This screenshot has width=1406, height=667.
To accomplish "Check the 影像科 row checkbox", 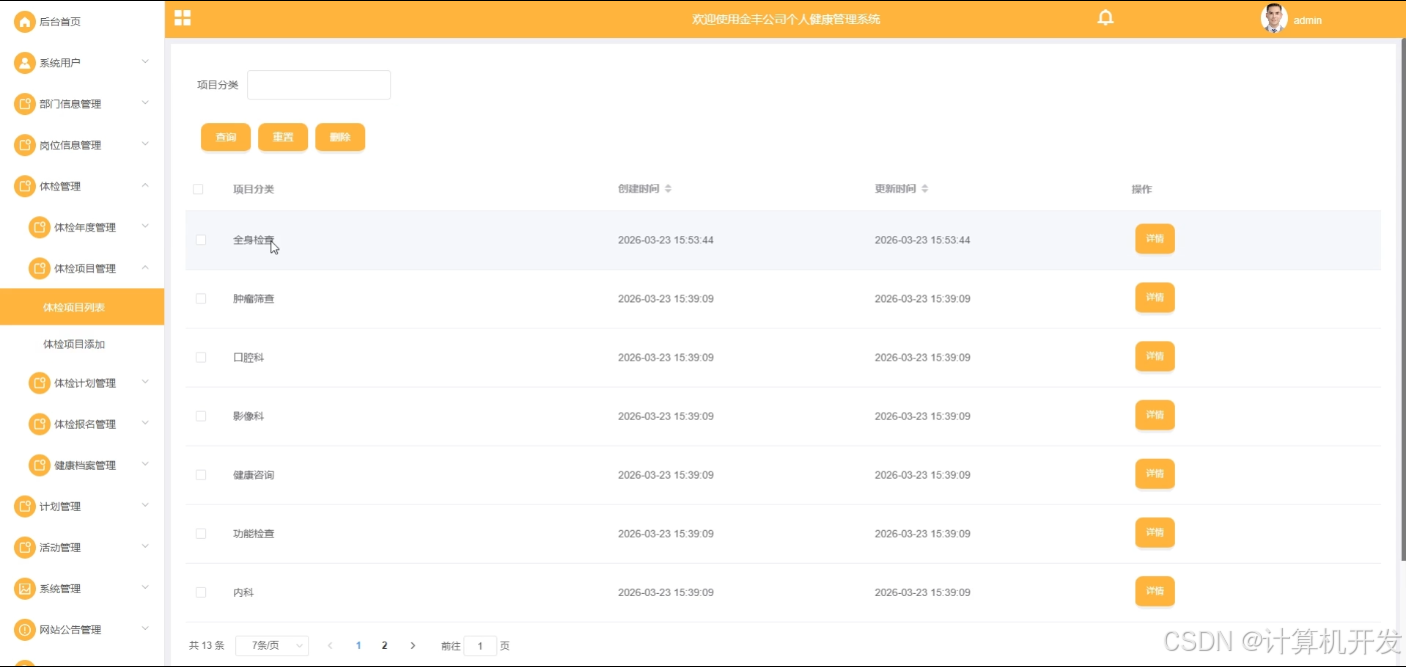I will (x=201, y=416).
